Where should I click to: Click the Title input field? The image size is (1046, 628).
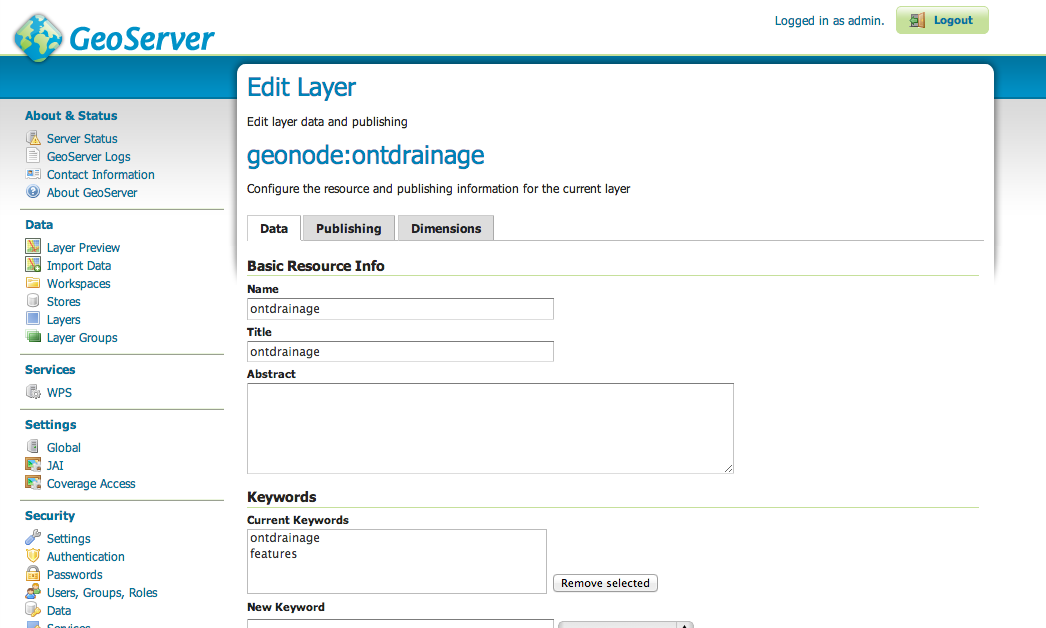coord(400,352)
